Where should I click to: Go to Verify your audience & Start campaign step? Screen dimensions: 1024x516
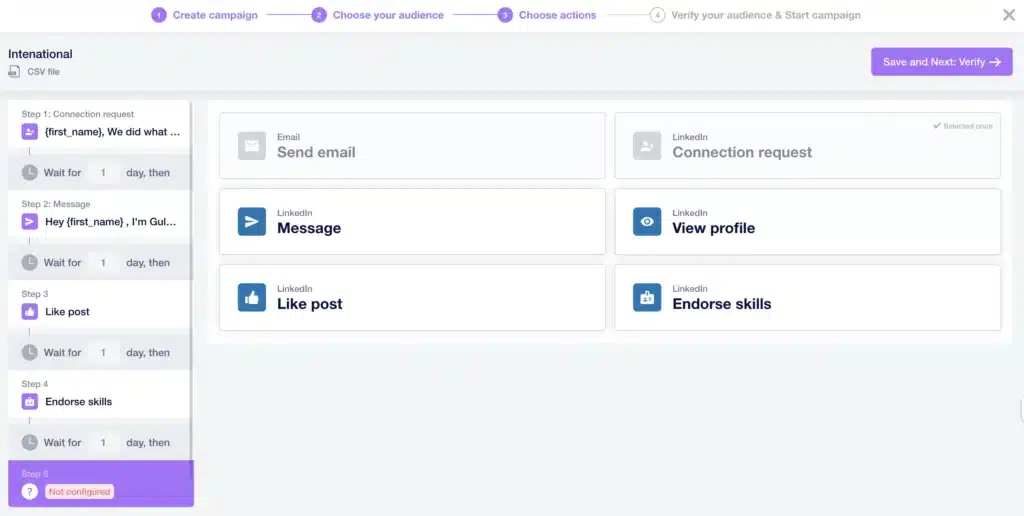755,15
